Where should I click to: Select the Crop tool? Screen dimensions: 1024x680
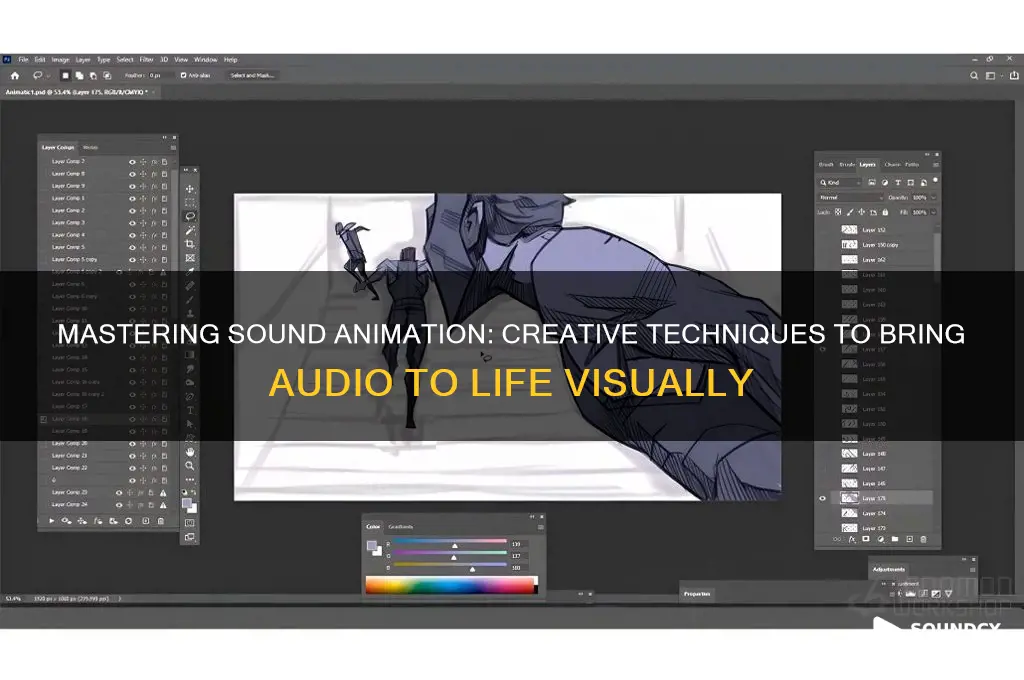[189, 244]
